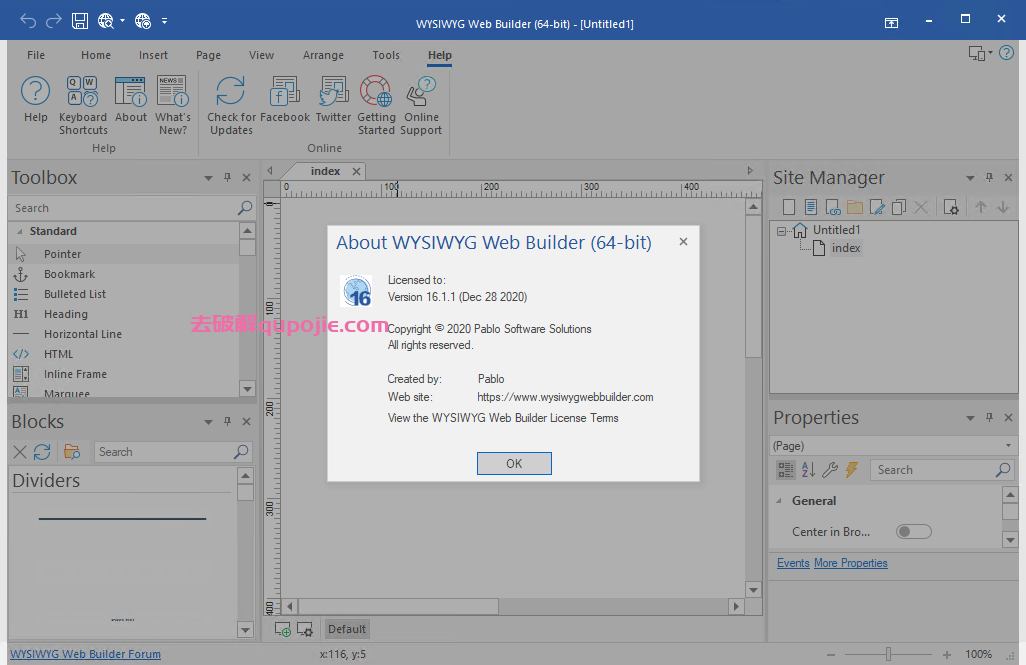Click the zoom in plus button

946,654
